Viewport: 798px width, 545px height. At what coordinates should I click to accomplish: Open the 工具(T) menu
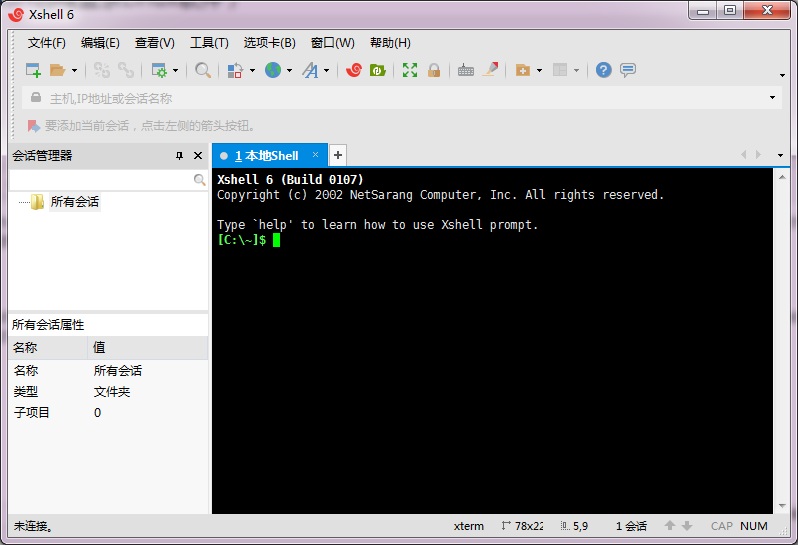(209, 43)
